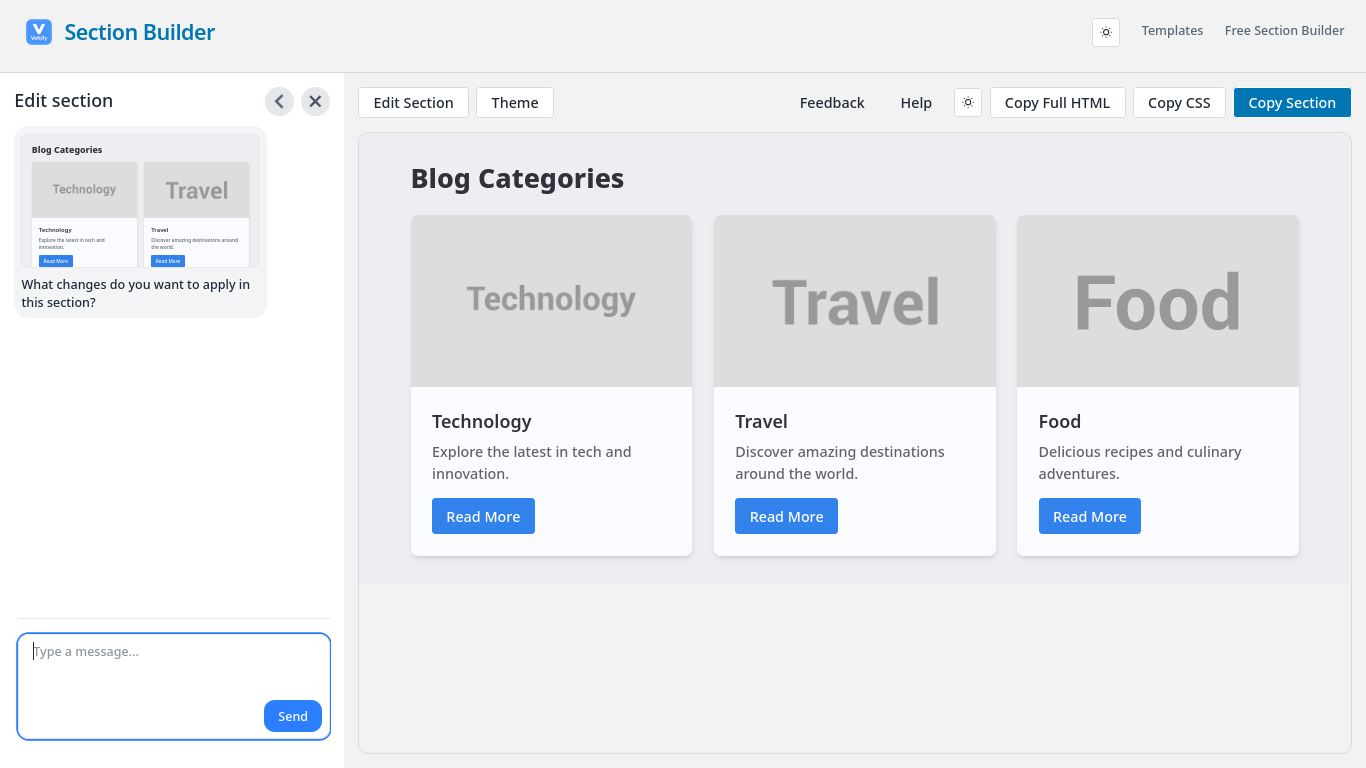
Task: Click 'What changes do you want to apply' prompt
Action: pyautogui.click(x=136, y=293)
